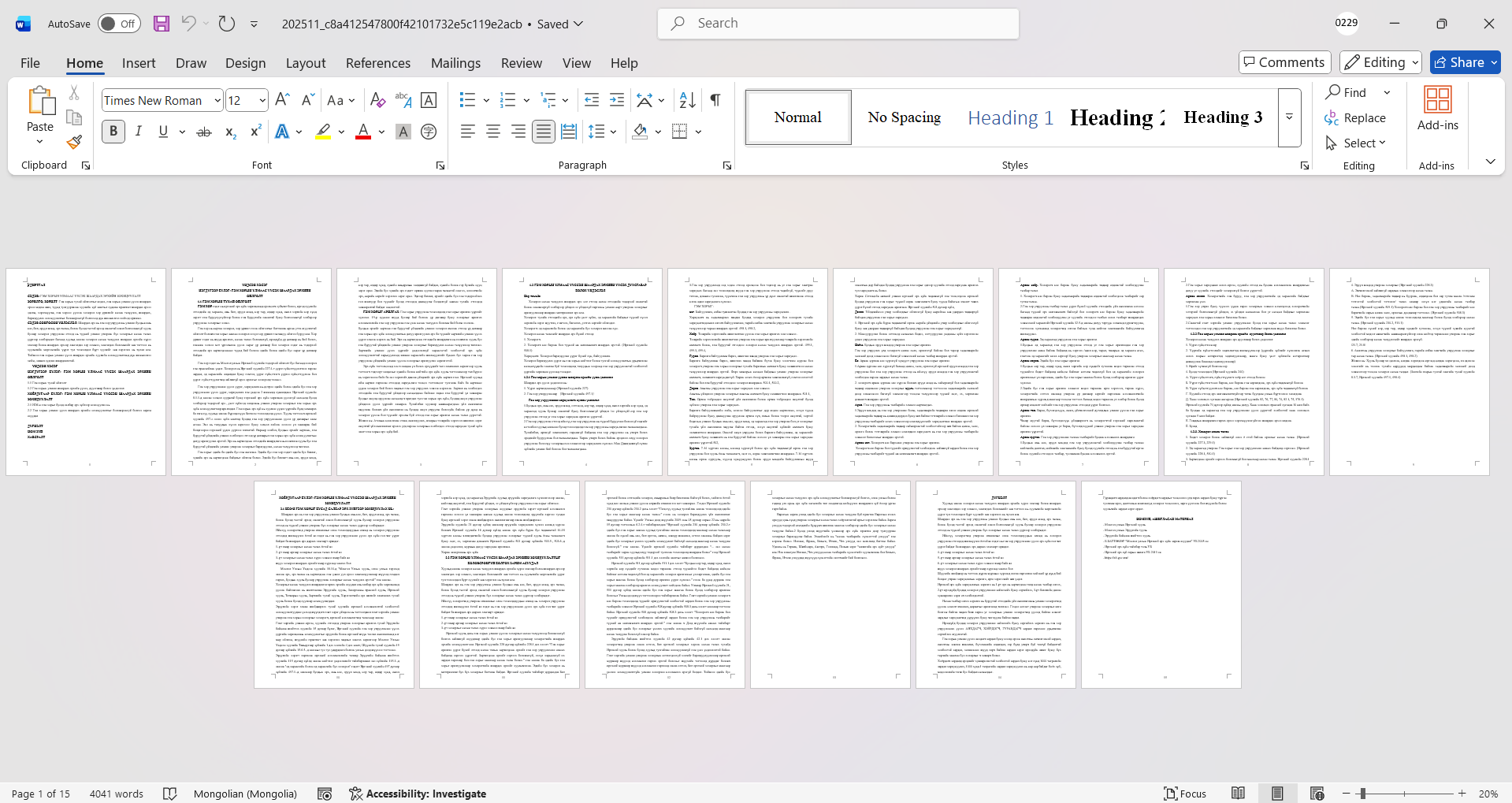Click the Save icon in title bar
Screen dimensions: 1512x803
(x=162, y=24)
